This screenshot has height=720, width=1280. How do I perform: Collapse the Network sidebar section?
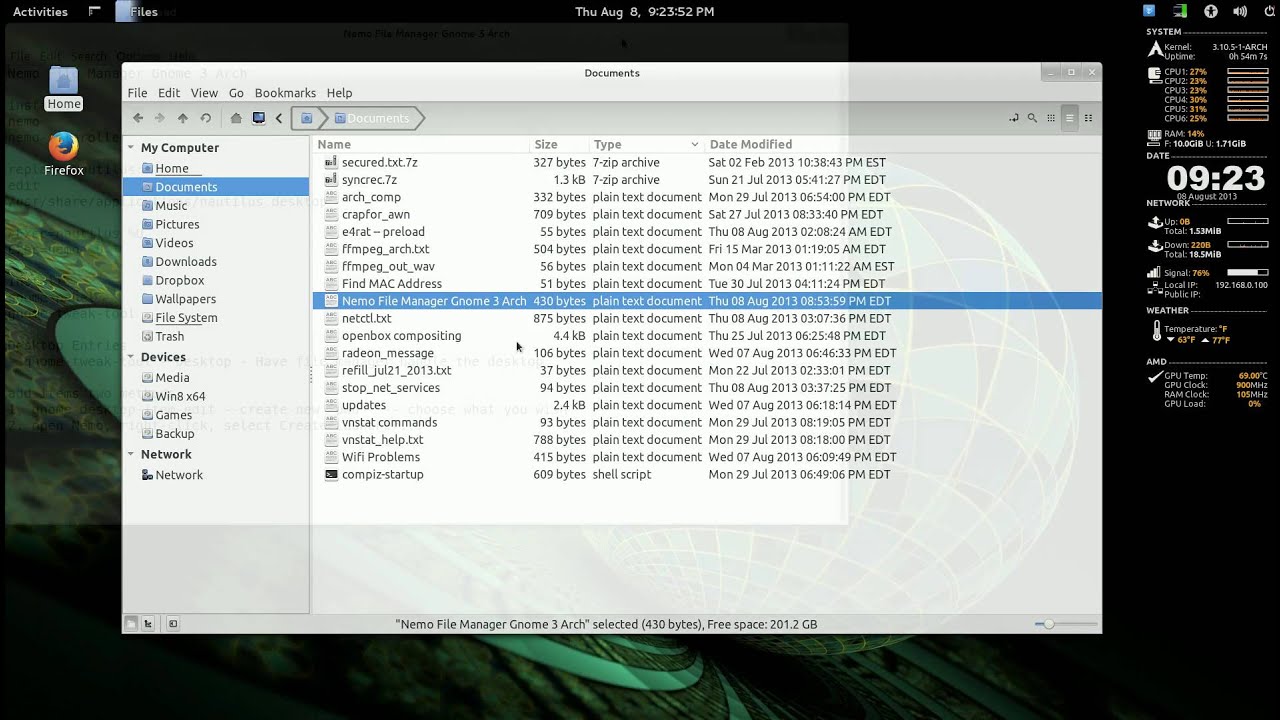[131, 454]
